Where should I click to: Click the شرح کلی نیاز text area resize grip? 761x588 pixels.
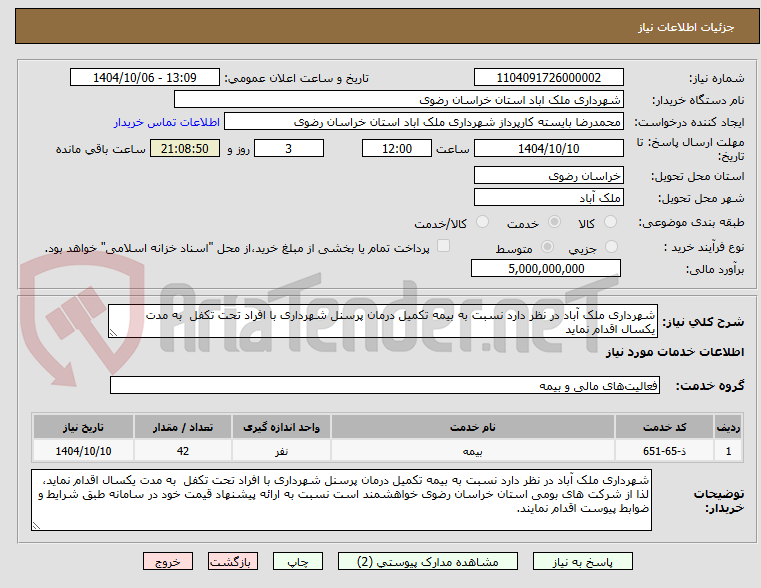113,333
